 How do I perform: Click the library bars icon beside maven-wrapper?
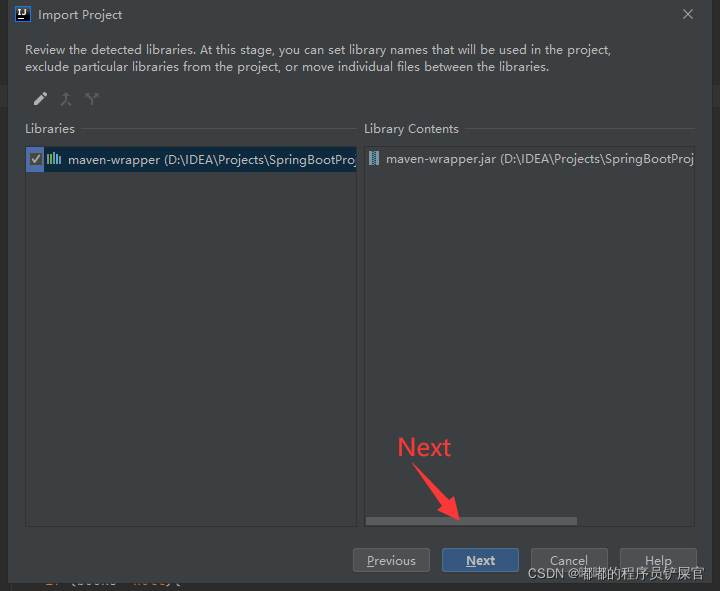(x=54, y=159)
